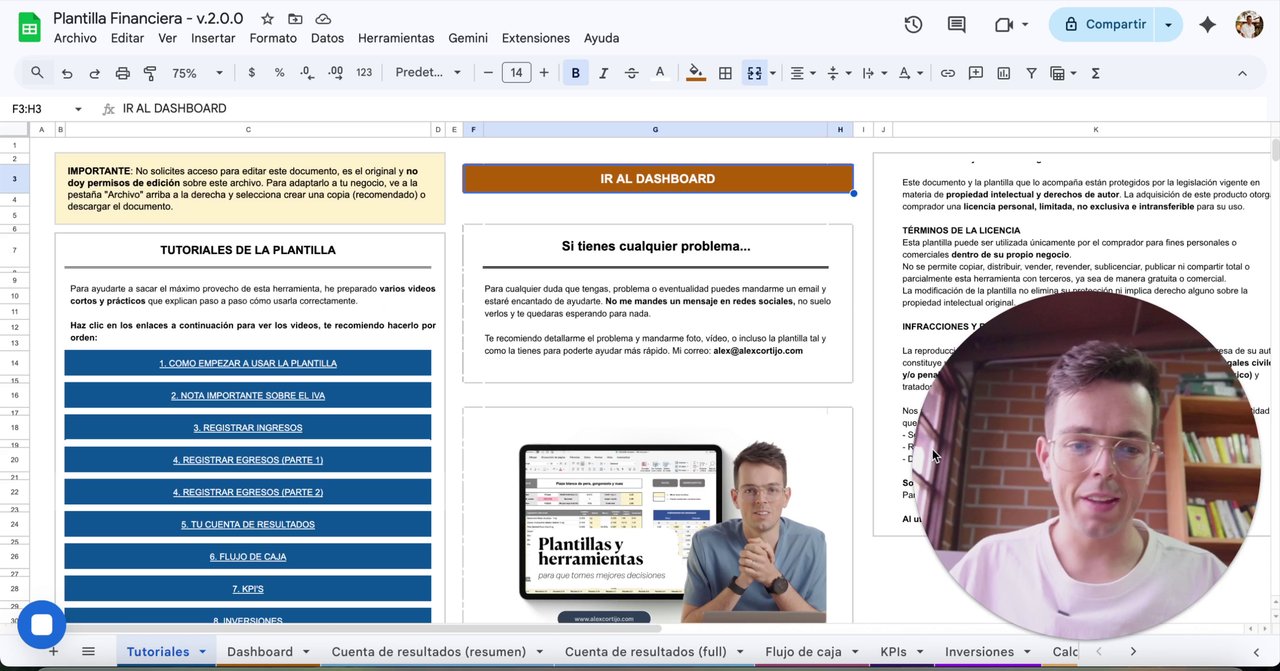
Task: Open the version history clock icon
Action: [912, 25]
